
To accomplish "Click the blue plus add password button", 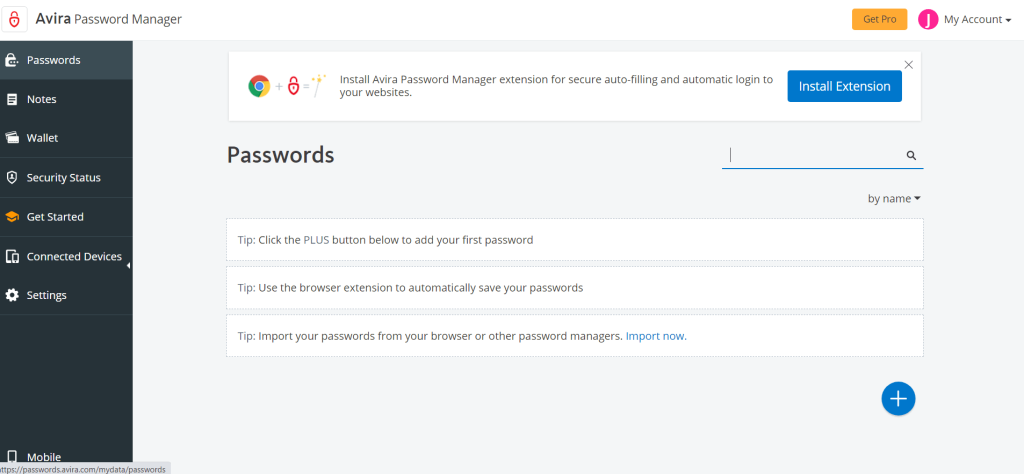I will pos(898,398).
